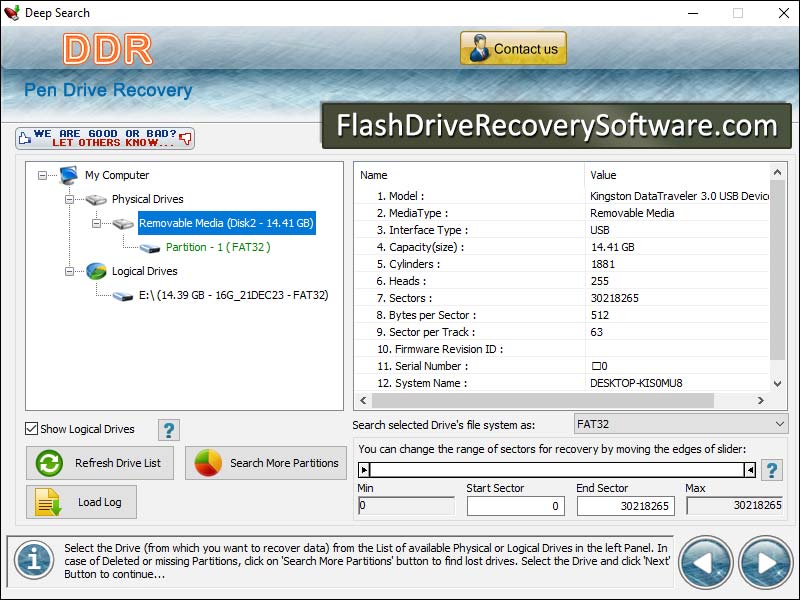
Task: Click the Physical Drives disk icon
Action: [96, 199]
